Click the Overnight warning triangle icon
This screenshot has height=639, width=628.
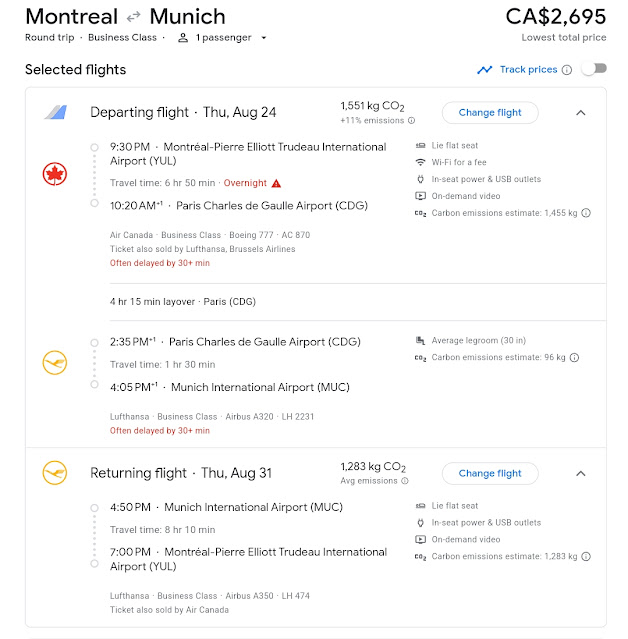277,184
